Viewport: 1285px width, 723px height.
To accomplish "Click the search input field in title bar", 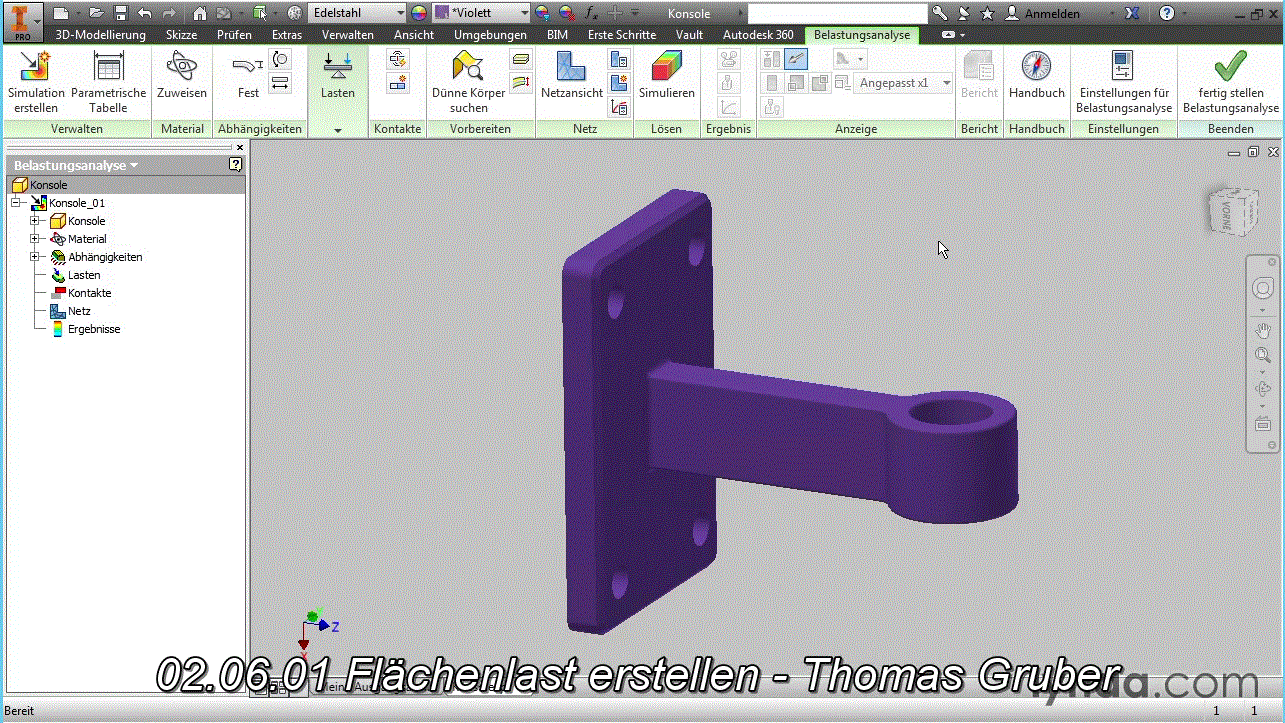I will (x=836, y=13).
